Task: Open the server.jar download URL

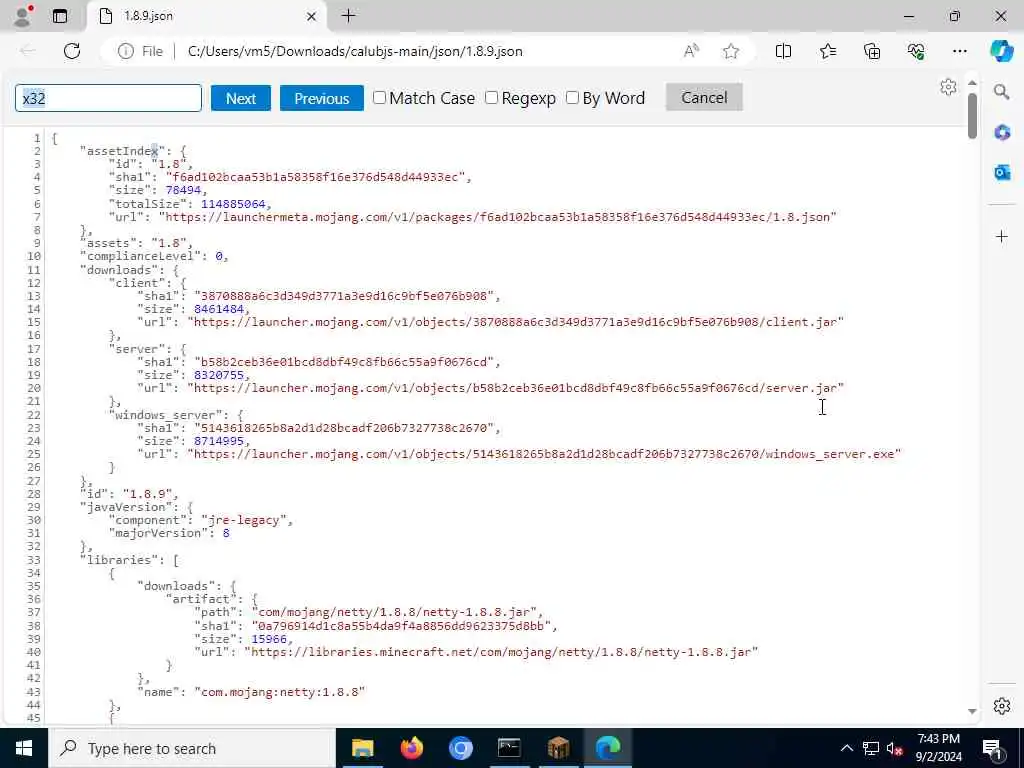Action: tap(516, 388)
